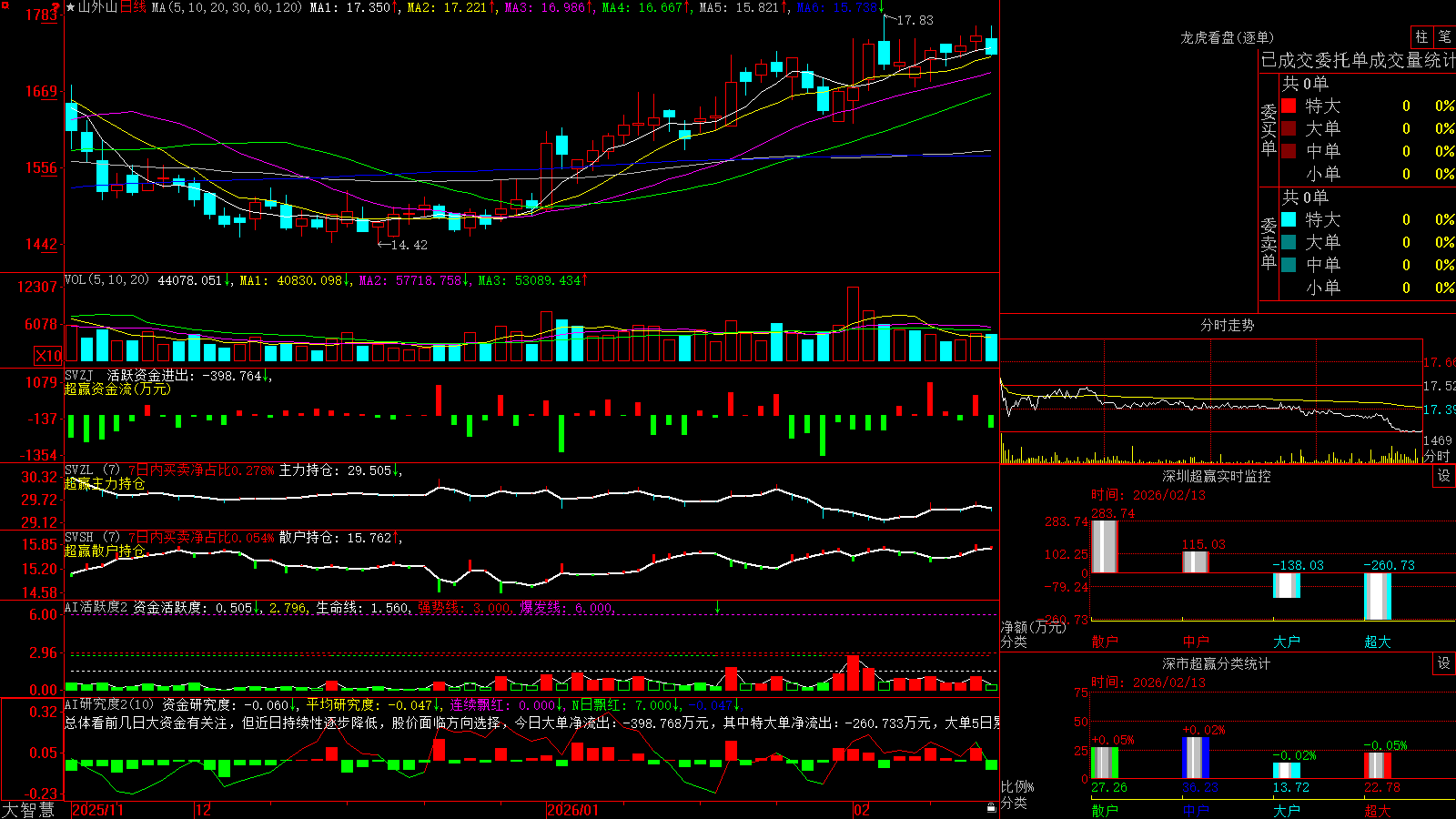Click the 12 month timeline marker
This screenshot has width=1456, height=819.
pyautogui.click(x=204, y=810)
